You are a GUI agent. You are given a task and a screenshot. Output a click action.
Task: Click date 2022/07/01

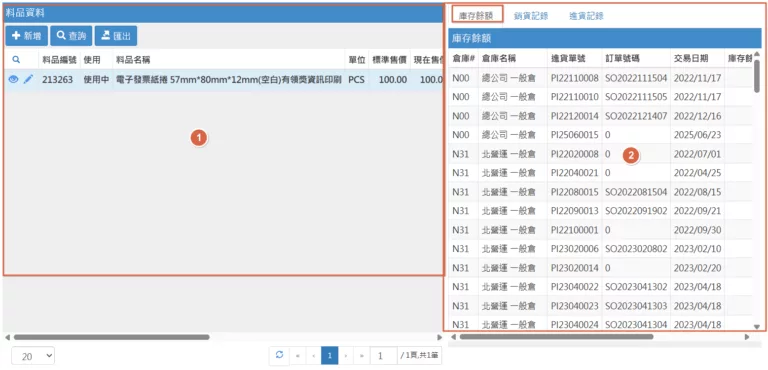coord(697,154)
